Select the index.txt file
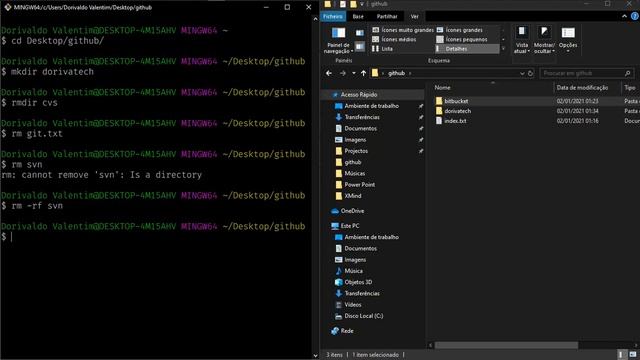640x360 pixels. pyautogui.click(x=455, y=121)
